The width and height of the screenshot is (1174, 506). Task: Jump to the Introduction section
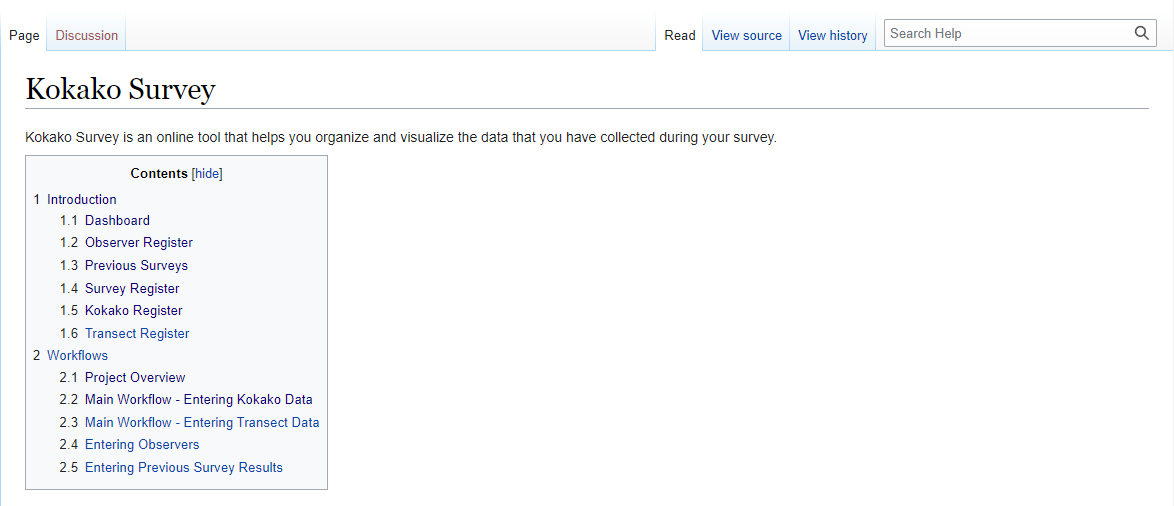click(x=82, y=199)
